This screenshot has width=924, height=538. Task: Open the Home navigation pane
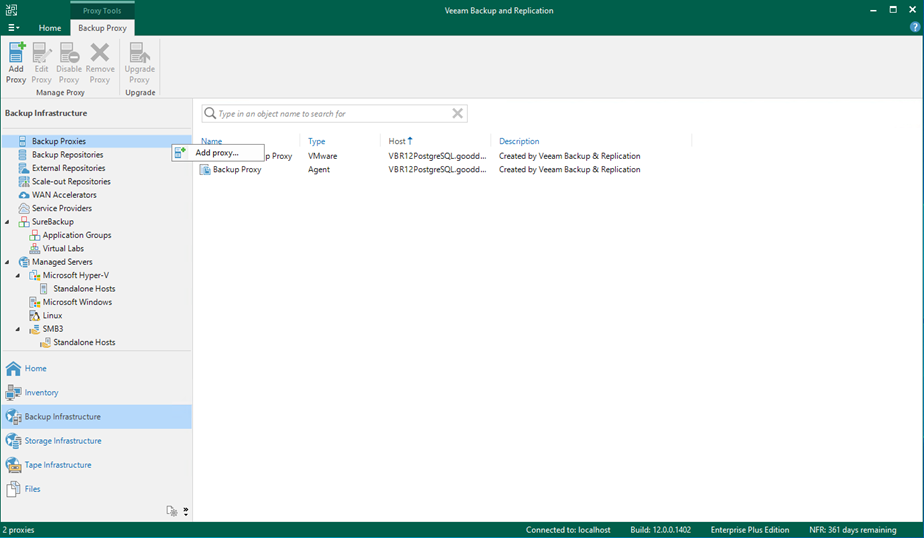[x=96, y=368]
